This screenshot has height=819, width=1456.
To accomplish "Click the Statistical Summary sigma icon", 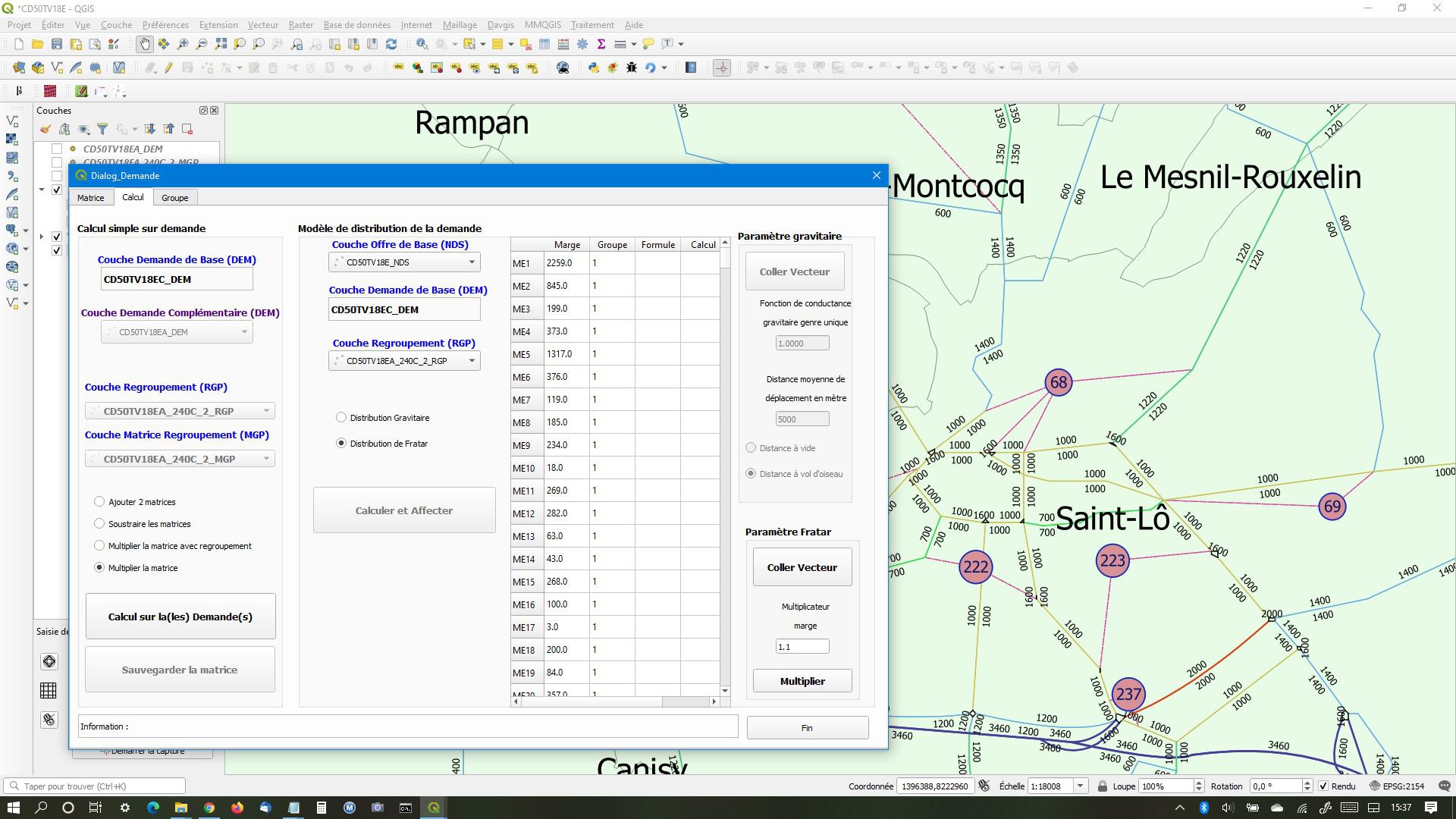I will (601, 44).
